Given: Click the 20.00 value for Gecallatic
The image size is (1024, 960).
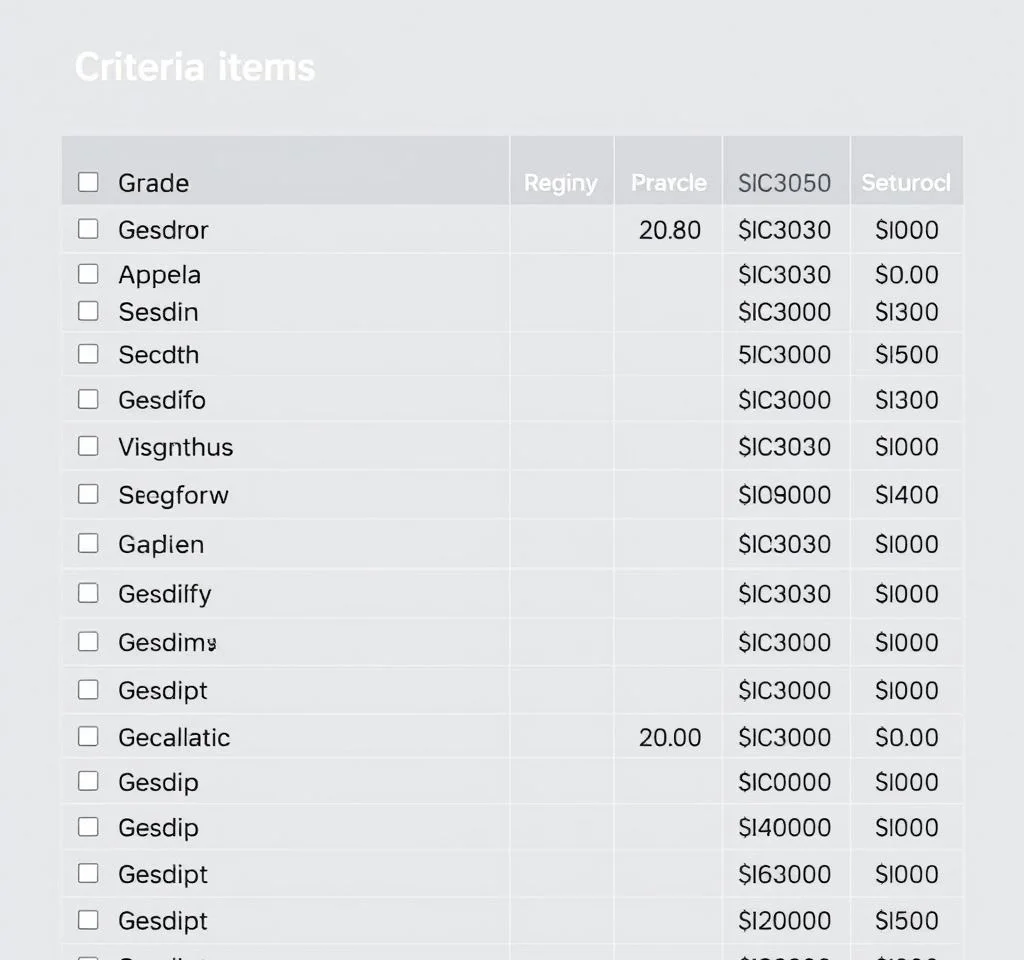Looking at the screenshot, I should point(669,738).
